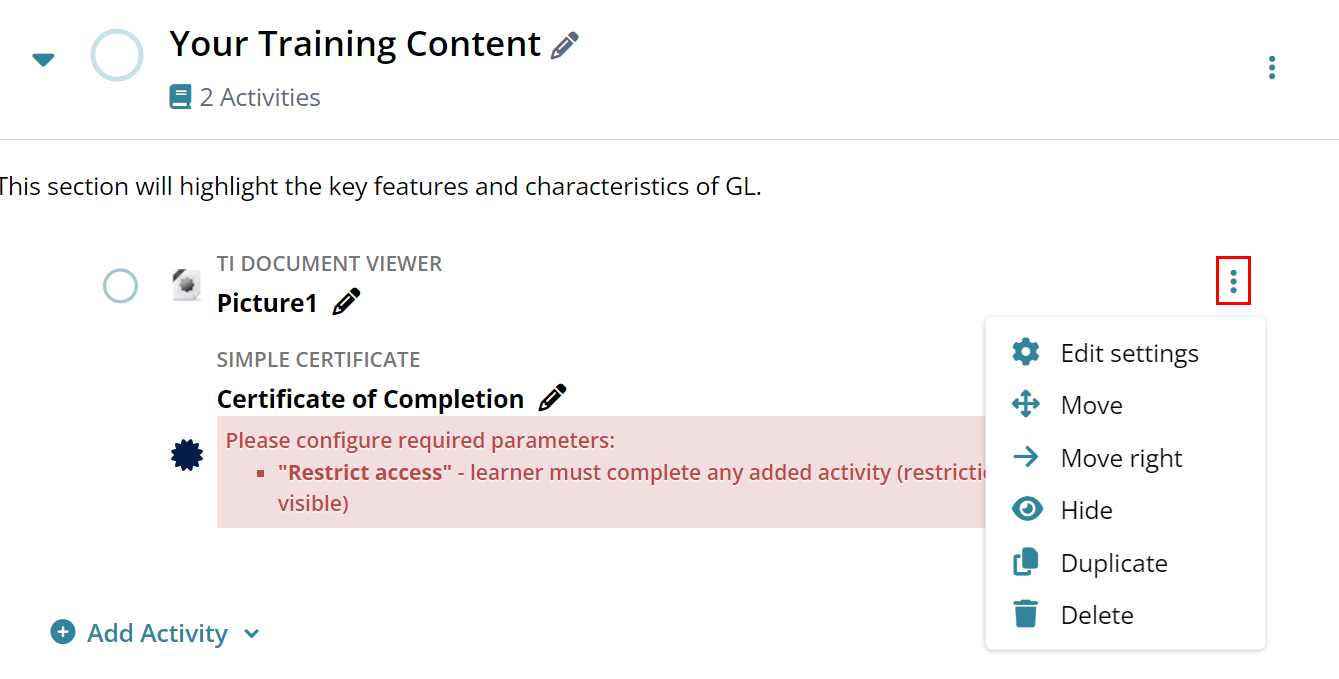Collapse the Your Training Content section
1339x679 pixels.
pyautogui.click(x=43, y=60)
